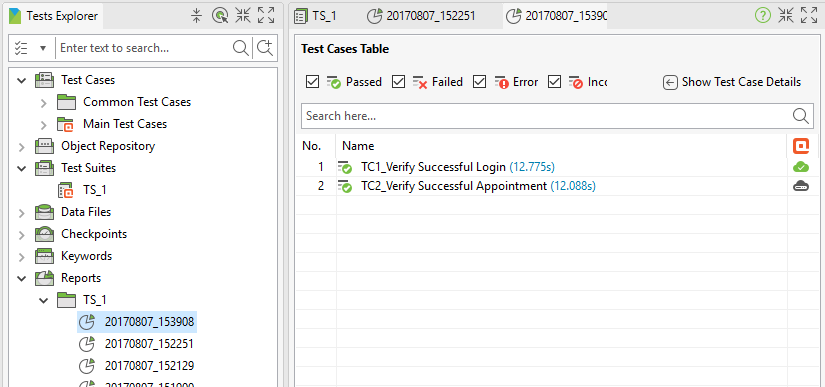Expand the Keywords node
Viewport: 825px width, 387px height.
tap(22, 257)
